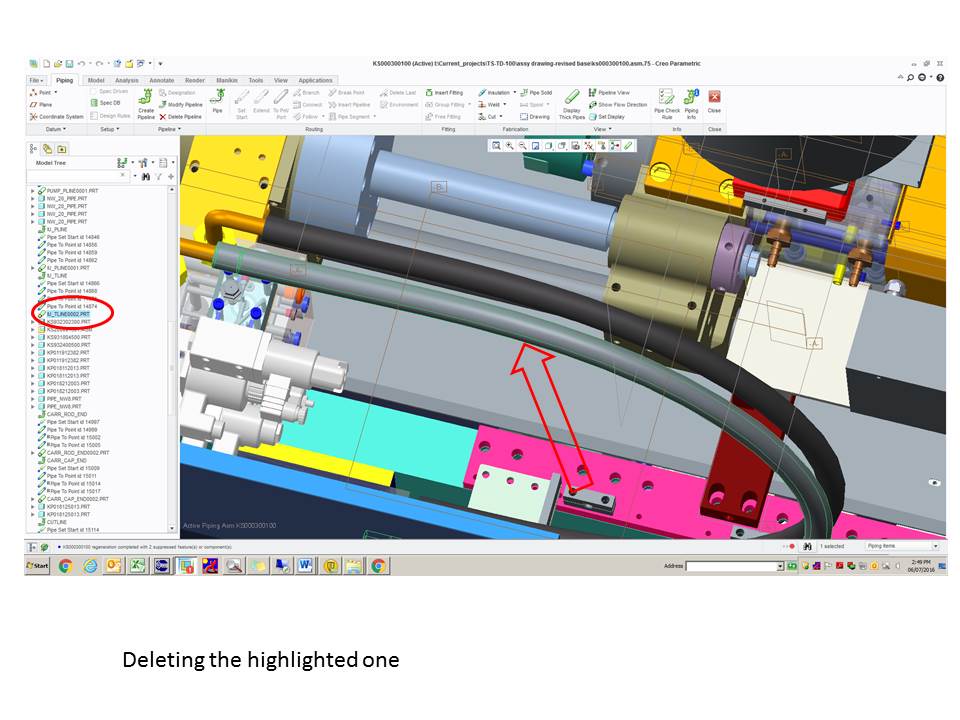The width and height of the screenshot is (960, 720).
Task: Switch to the Applications ribbon tab
Action: pyautogui.click(x=315, y=80)
